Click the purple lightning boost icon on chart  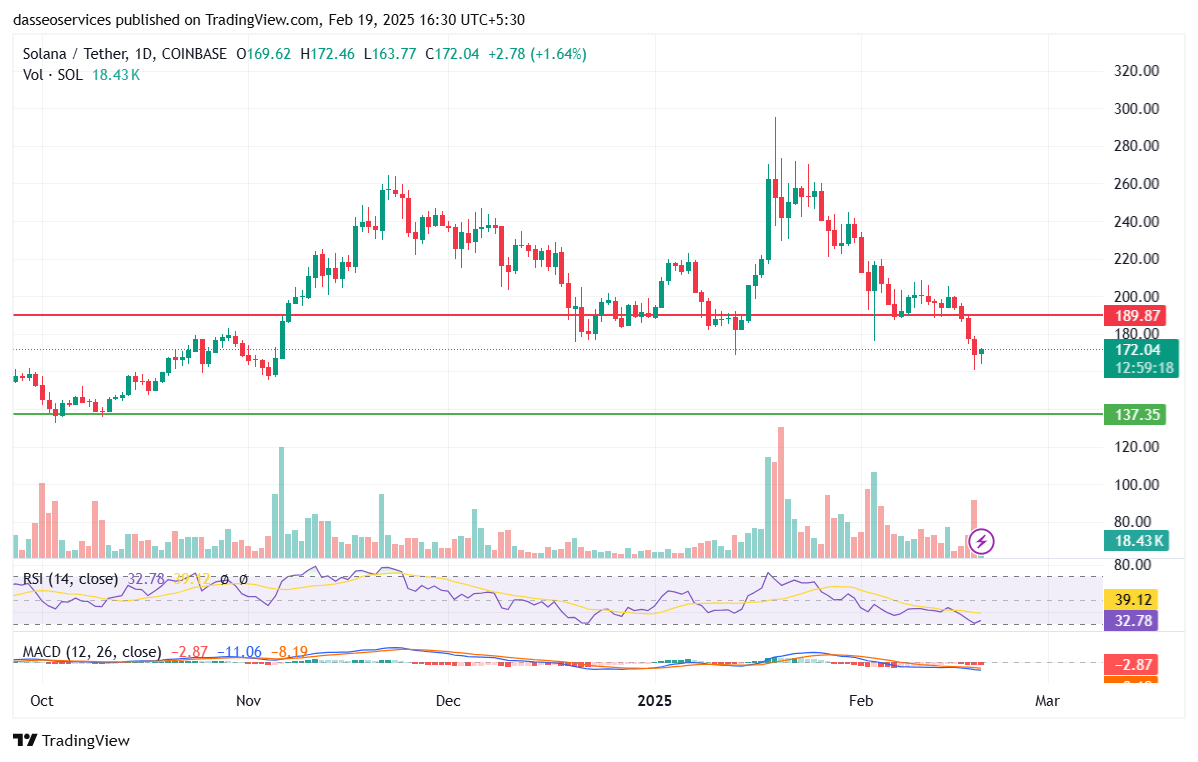pyautogui.click(x=981, y=541)
